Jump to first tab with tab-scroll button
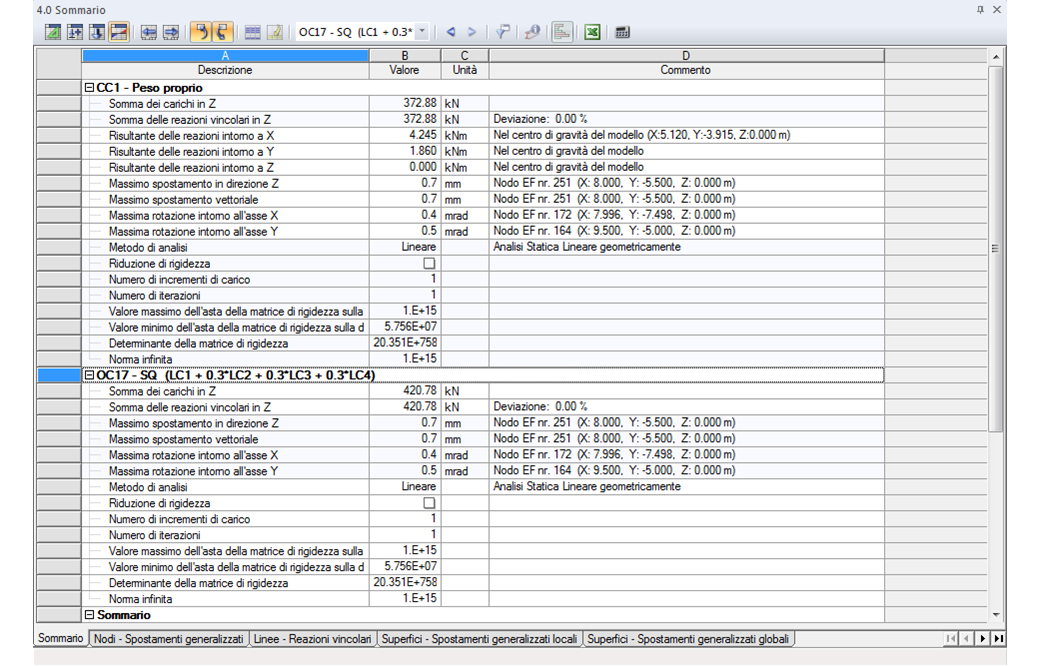Image resolution: width=1040 pixels, height=666 pixels. tap(952, 638)
